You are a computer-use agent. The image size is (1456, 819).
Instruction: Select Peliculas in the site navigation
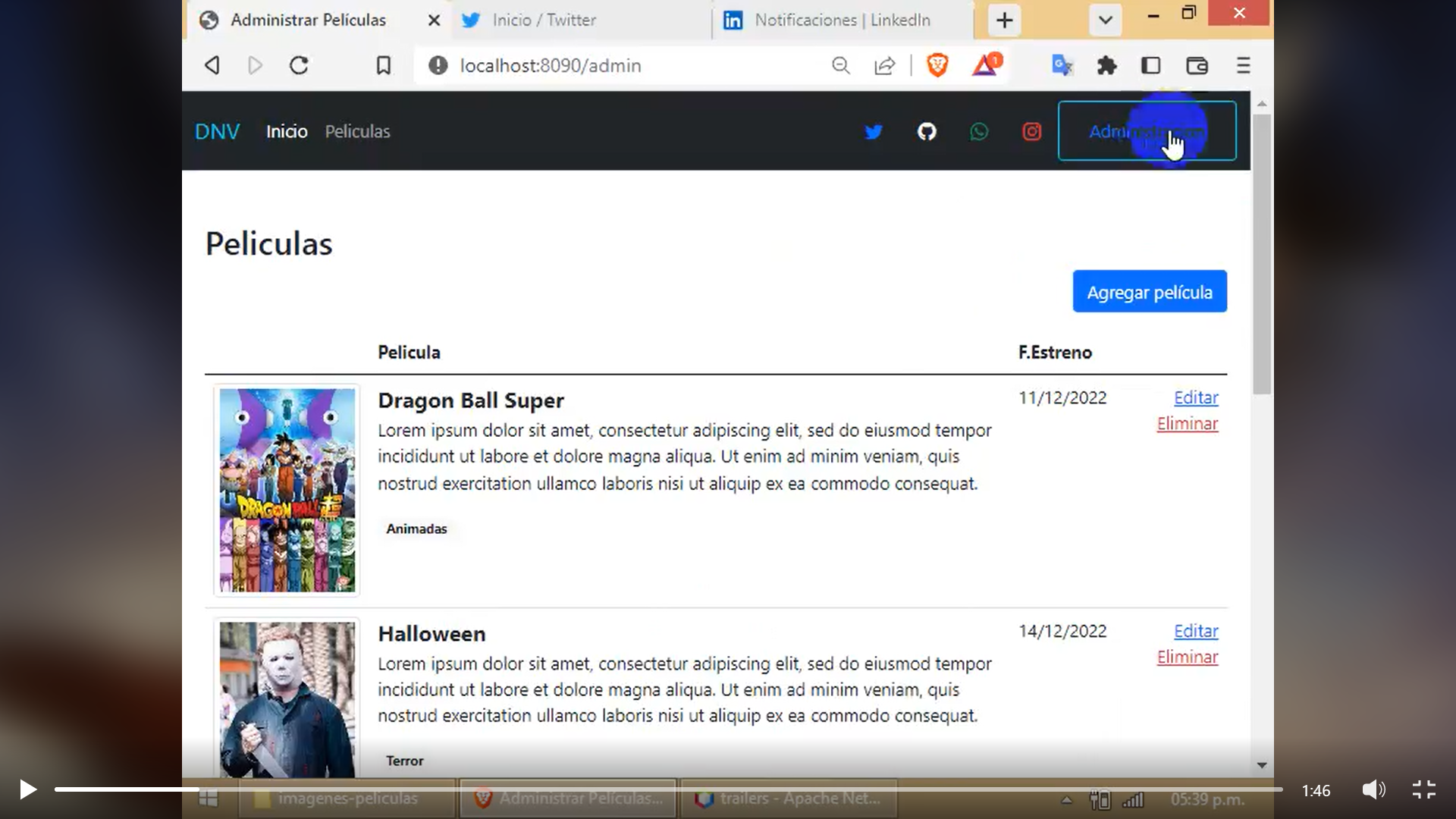tap(357, 131)
